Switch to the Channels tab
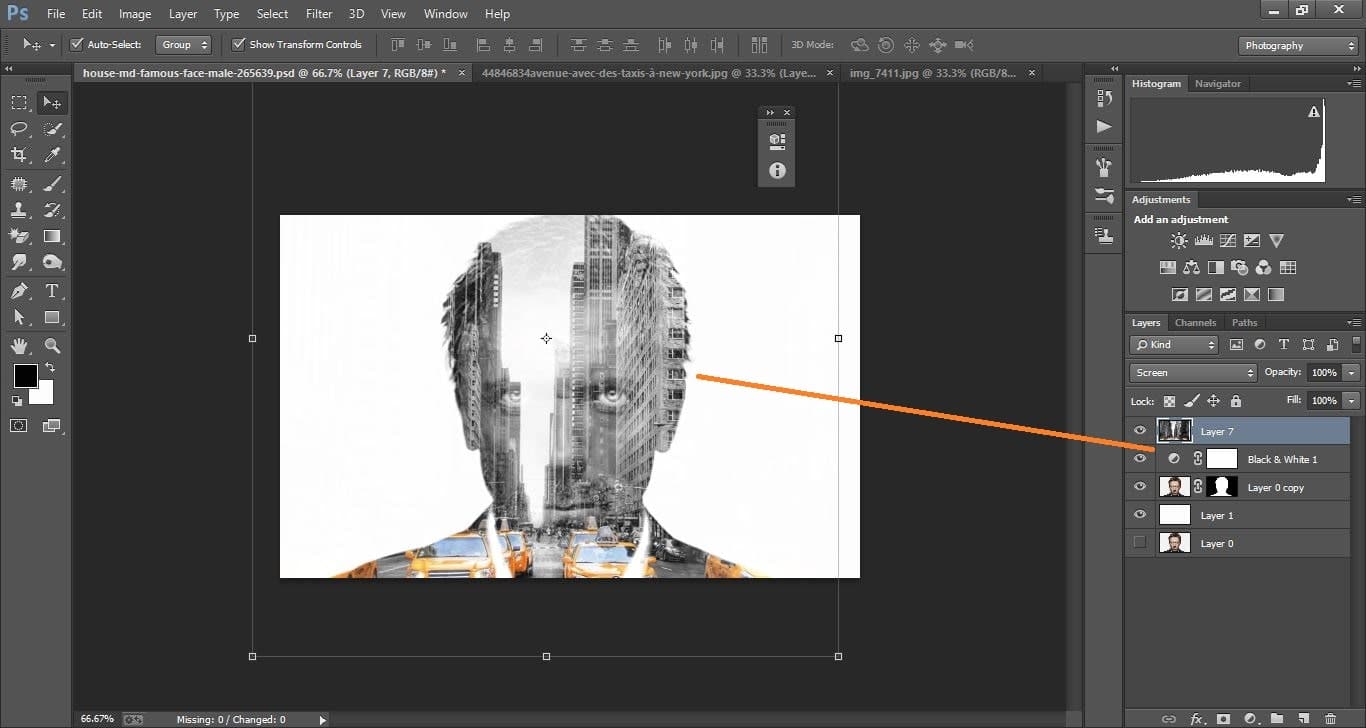Image resolution: width=1366 pixels, height=728 pixels. [x=1195, y=322]
